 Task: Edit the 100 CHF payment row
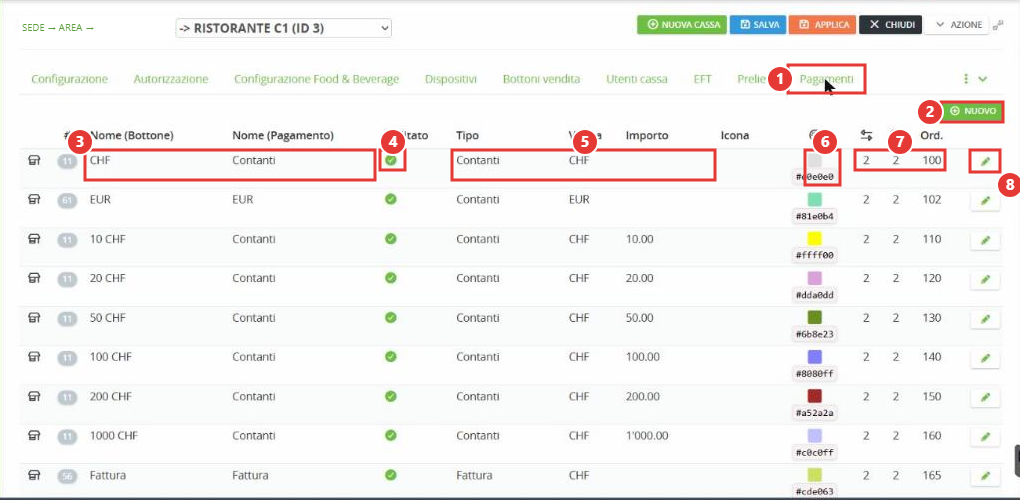tap(985, 358)
